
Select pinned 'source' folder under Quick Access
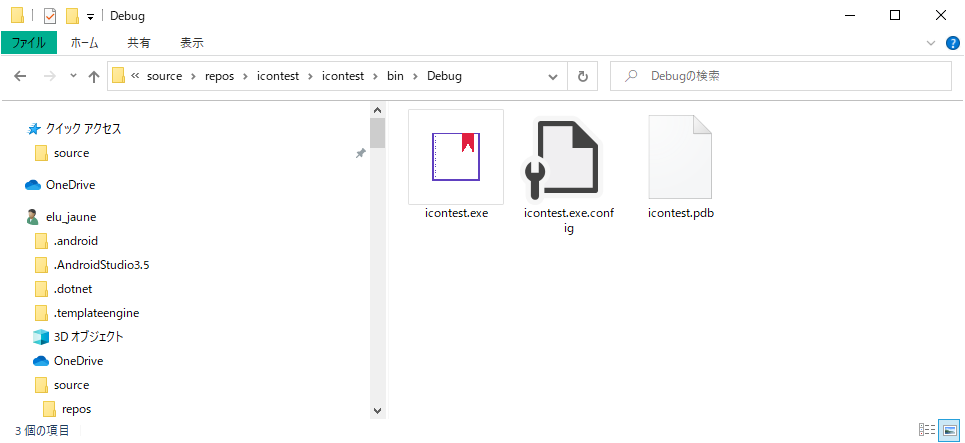point(71,153)
